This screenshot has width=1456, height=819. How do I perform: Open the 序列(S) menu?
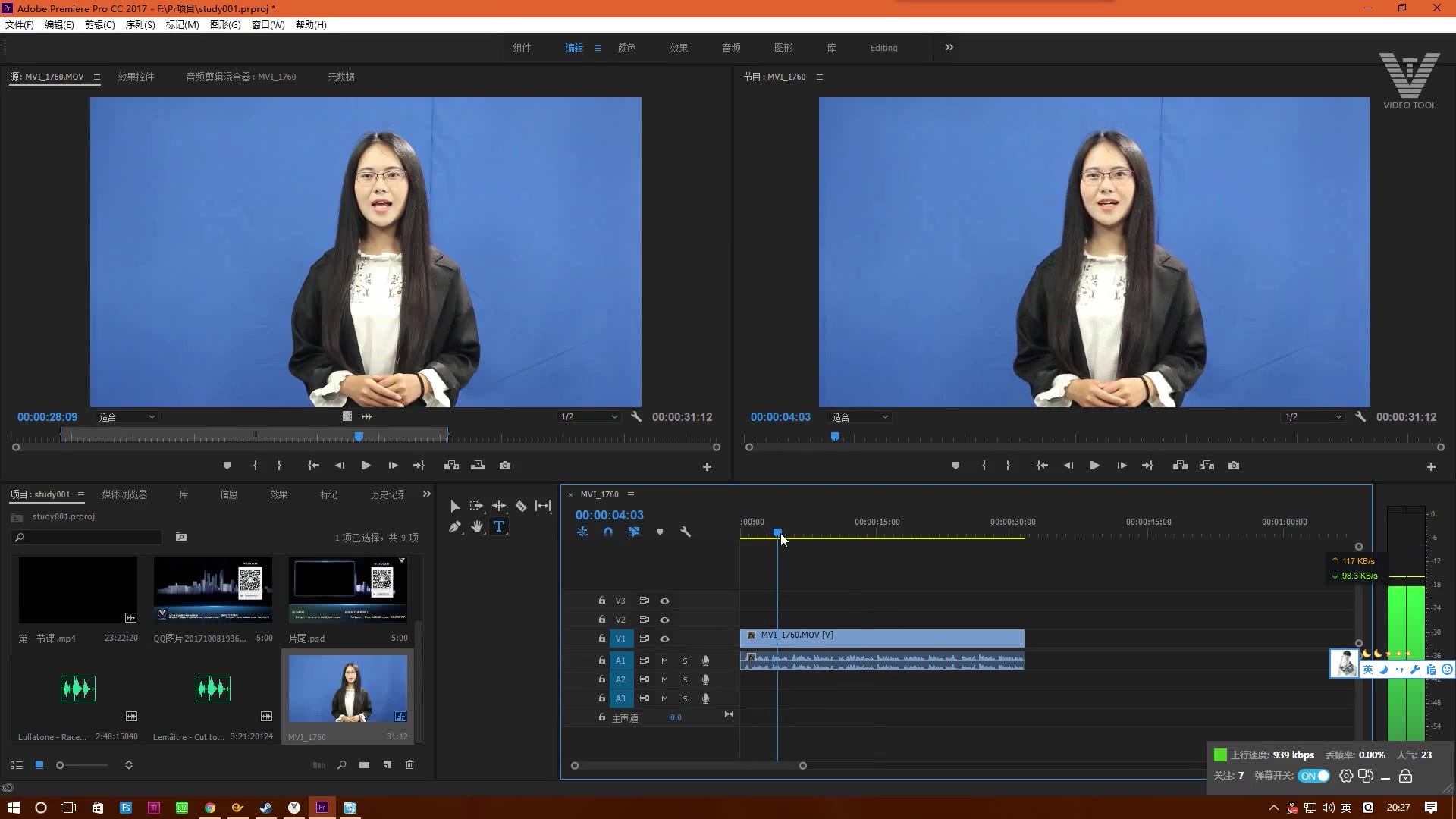[x=140, y=24]
